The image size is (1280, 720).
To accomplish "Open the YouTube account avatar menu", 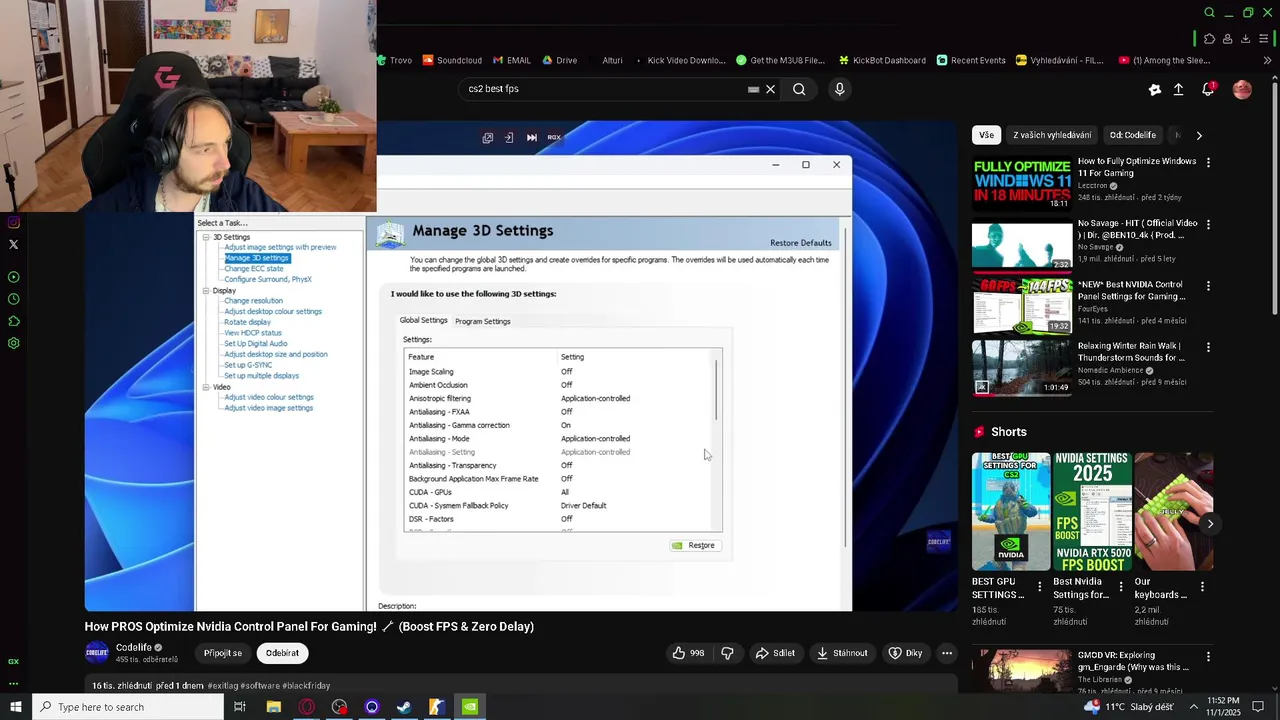I will click(1242, 89).
